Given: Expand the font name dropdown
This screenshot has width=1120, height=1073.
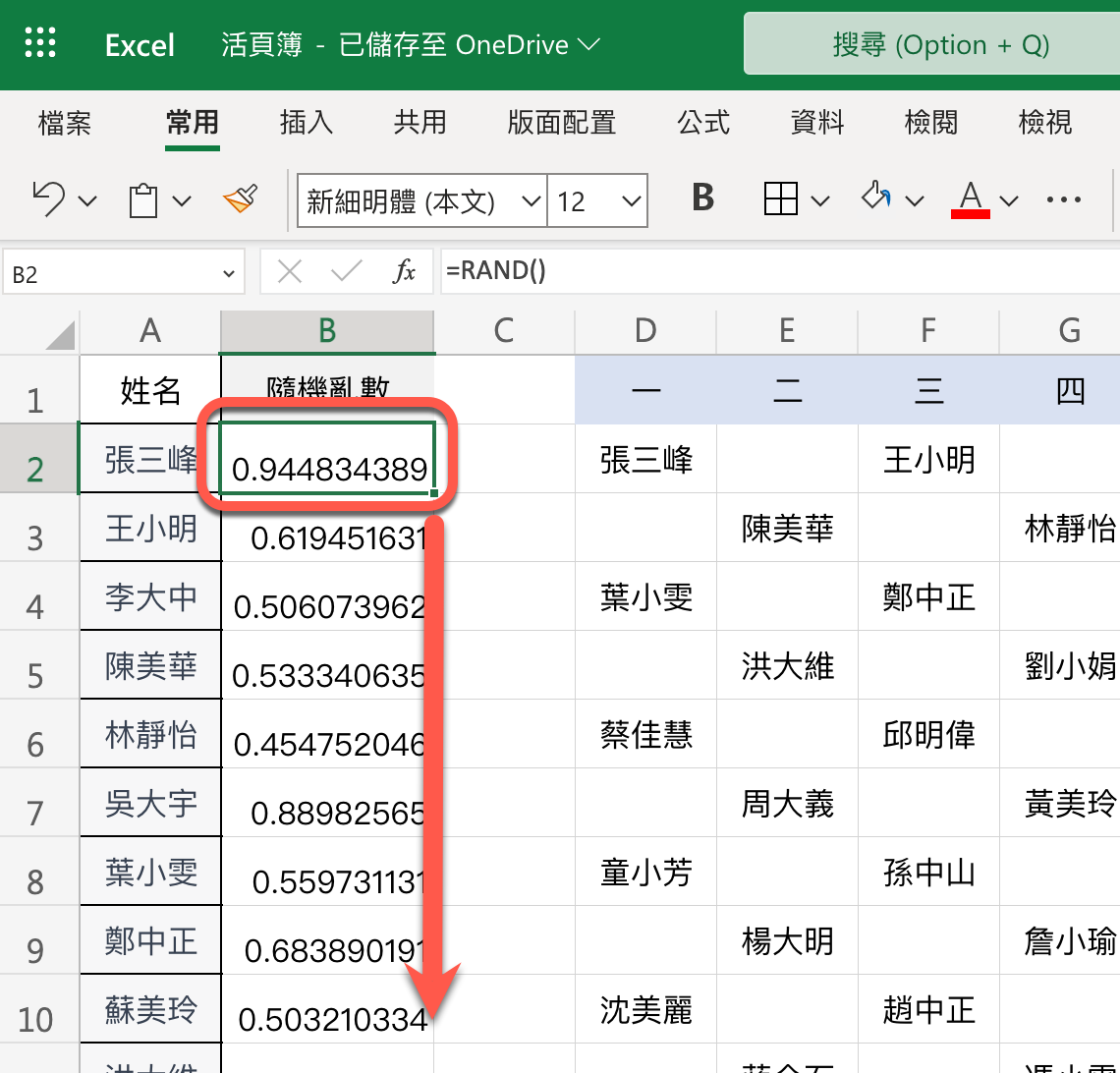Looking at the screenshot, I should pos(531,201).
